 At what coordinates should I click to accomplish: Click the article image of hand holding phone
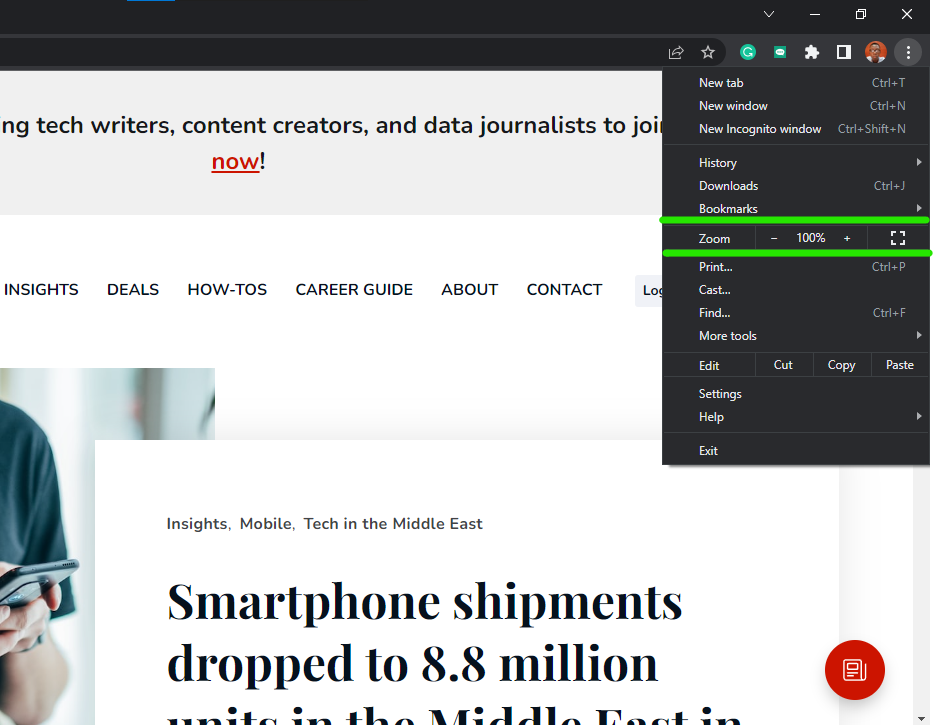(48, 546)
